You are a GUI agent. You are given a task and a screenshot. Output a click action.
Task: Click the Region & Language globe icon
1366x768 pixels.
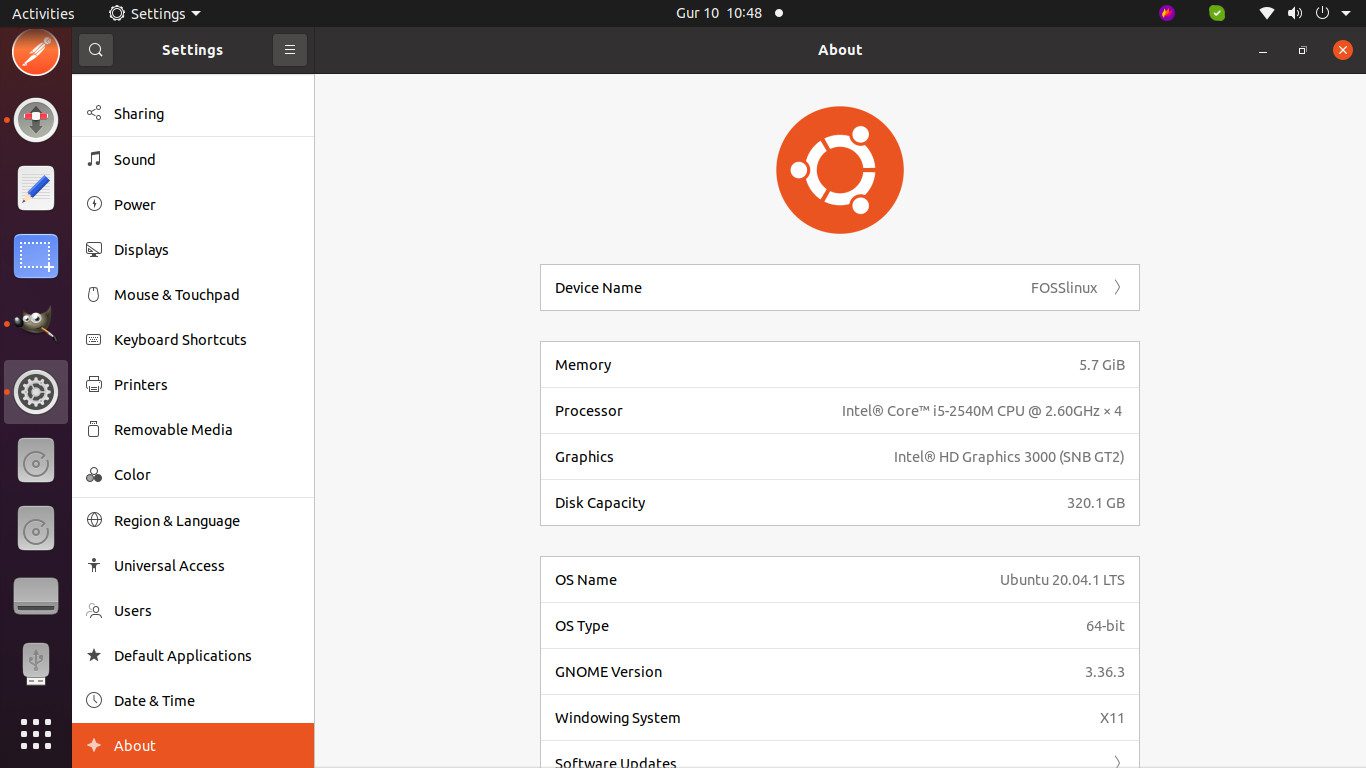tap(94, 520)
